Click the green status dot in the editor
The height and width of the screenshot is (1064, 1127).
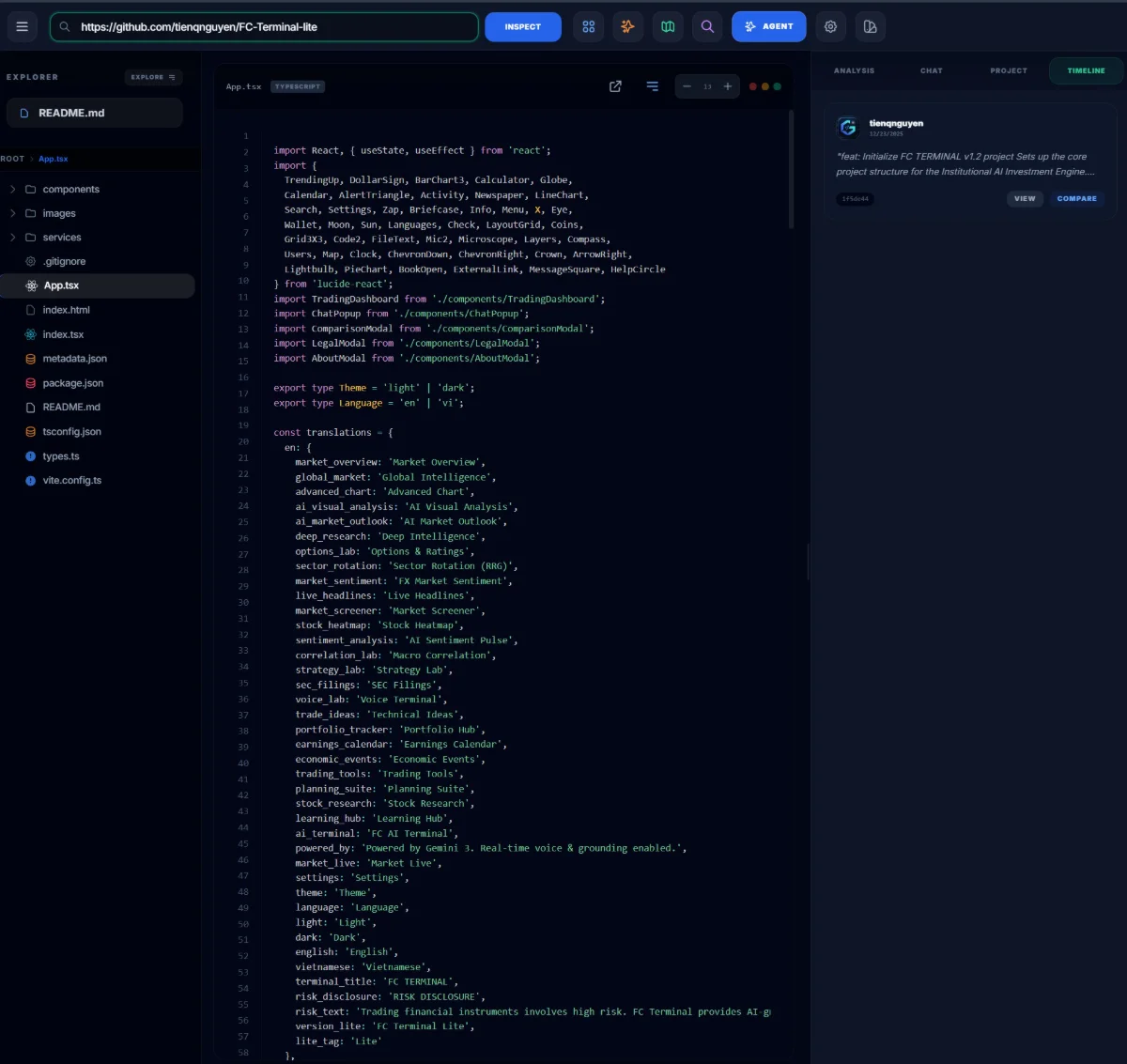tap(778, 85)
